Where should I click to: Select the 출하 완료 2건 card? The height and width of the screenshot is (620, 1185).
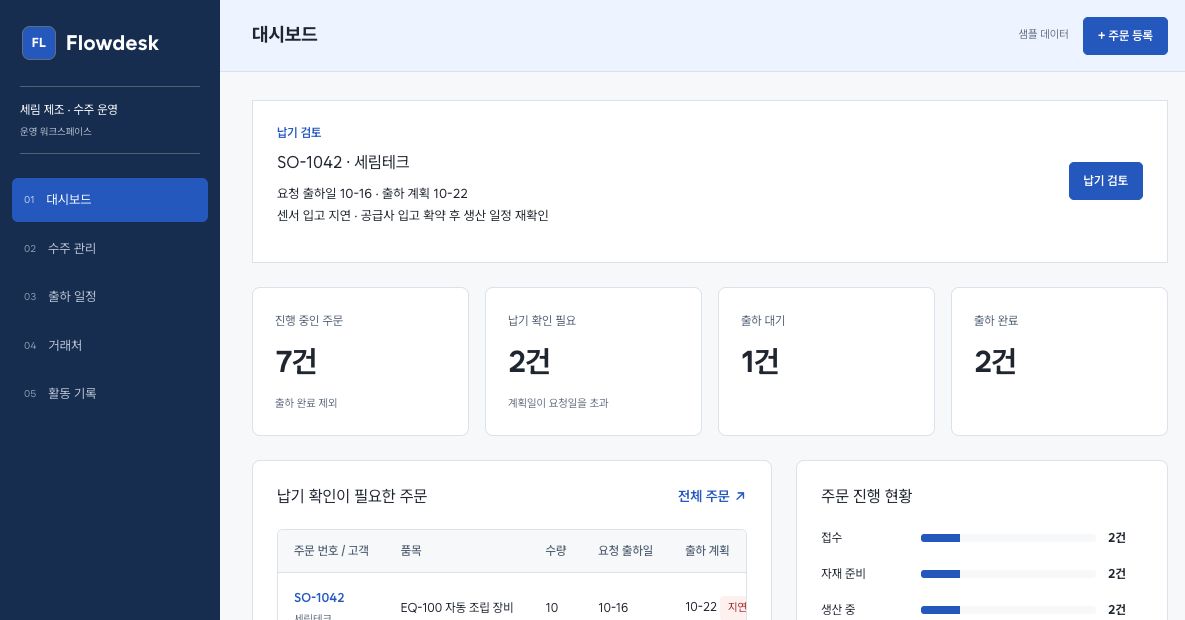[x=1059, y=361]
